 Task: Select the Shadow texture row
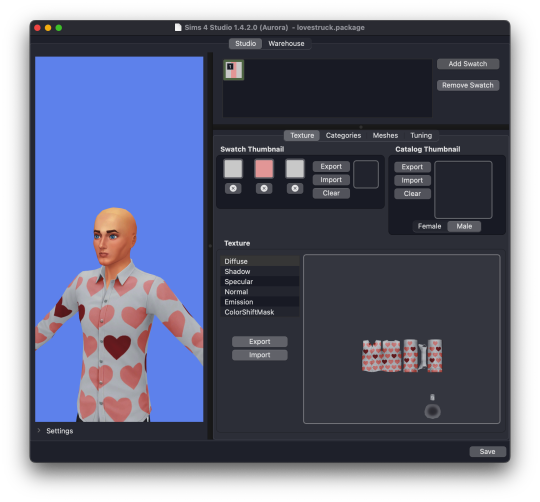[x=260, y=271]
